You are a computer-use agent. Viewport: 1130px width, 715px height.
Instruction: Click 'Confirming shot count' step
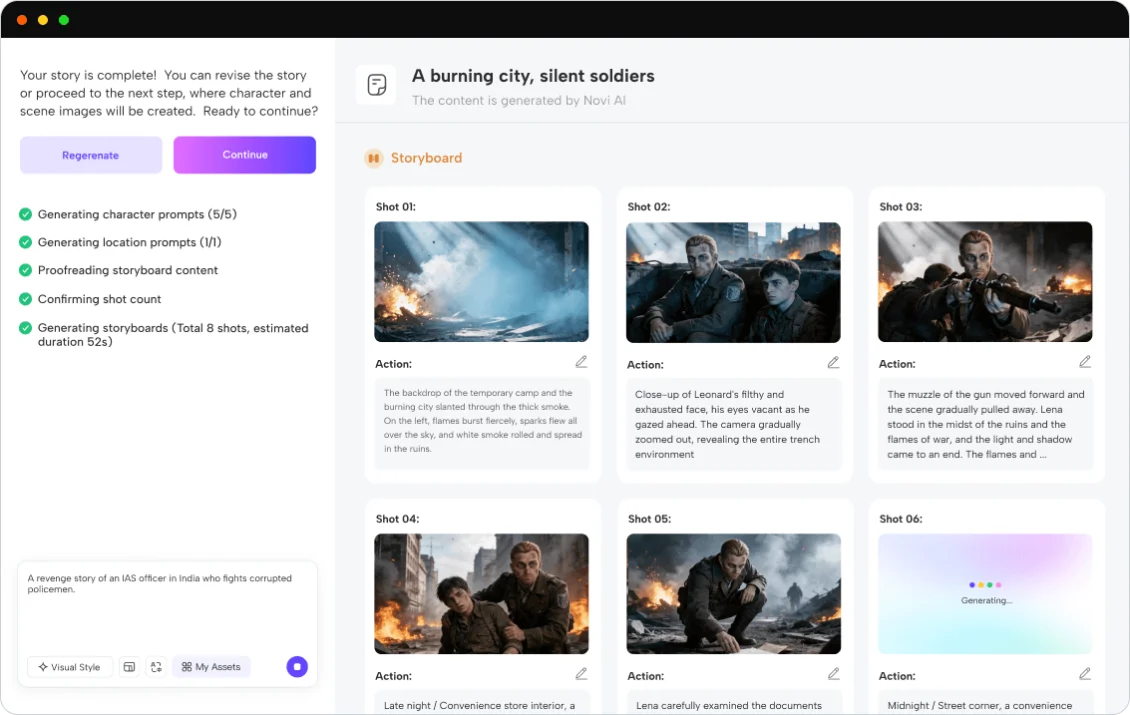(99, 299)
